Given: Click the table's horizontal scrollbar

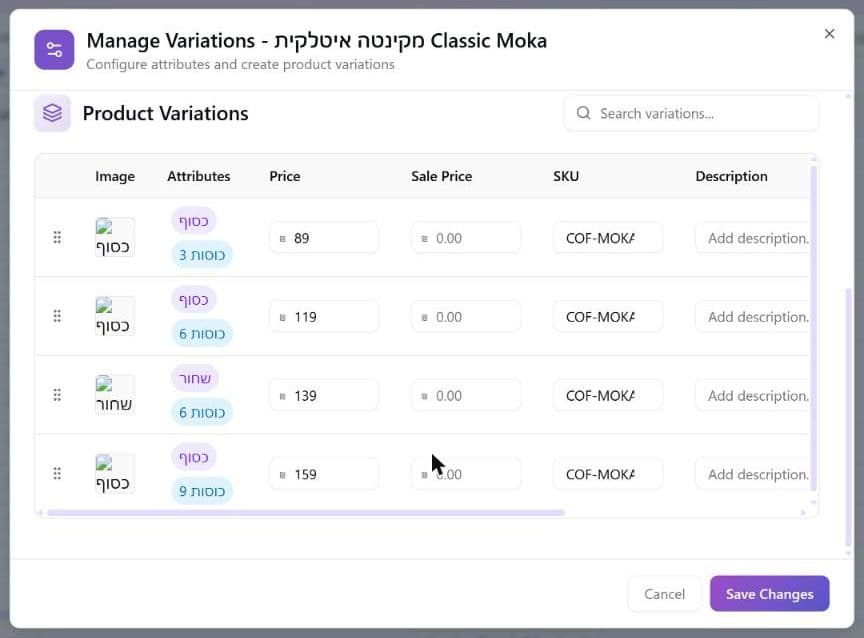Looking at the screenshot, I should pos(306,512).
